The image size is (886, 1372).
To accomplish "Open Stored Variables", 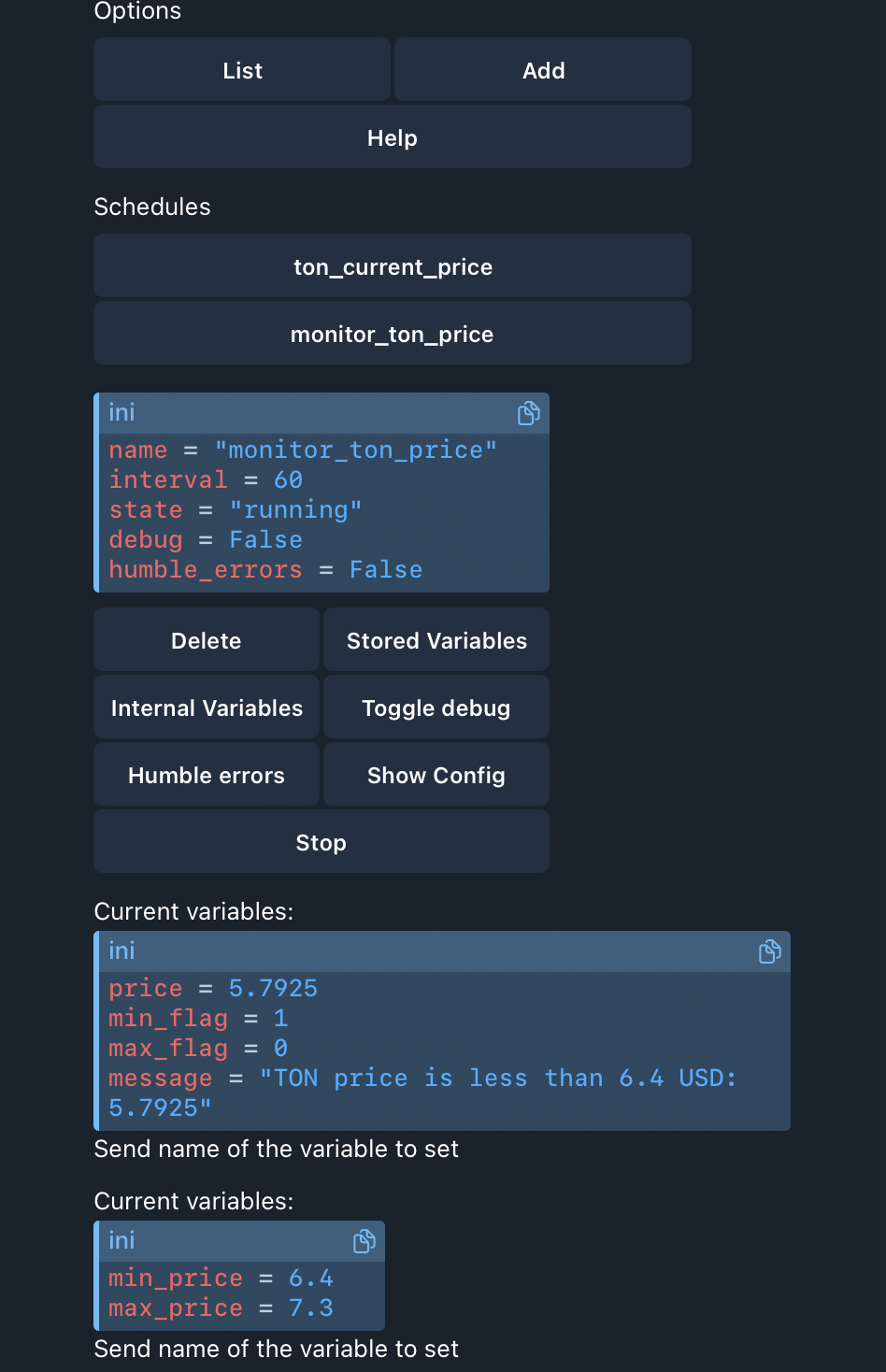I will point(436,640).
